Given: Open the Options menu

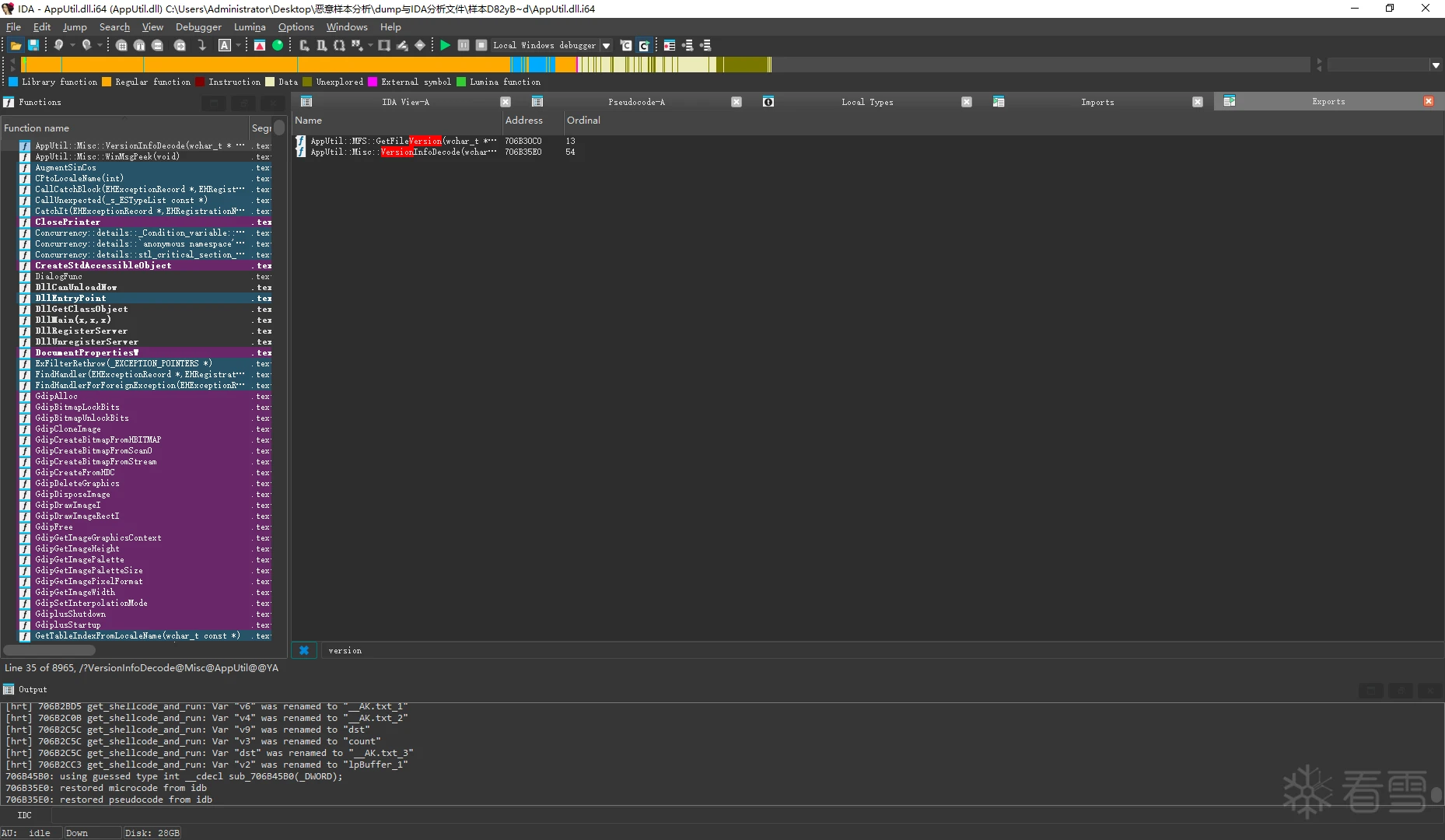Looking at the screenshot, I should click(x=296, y=26).
